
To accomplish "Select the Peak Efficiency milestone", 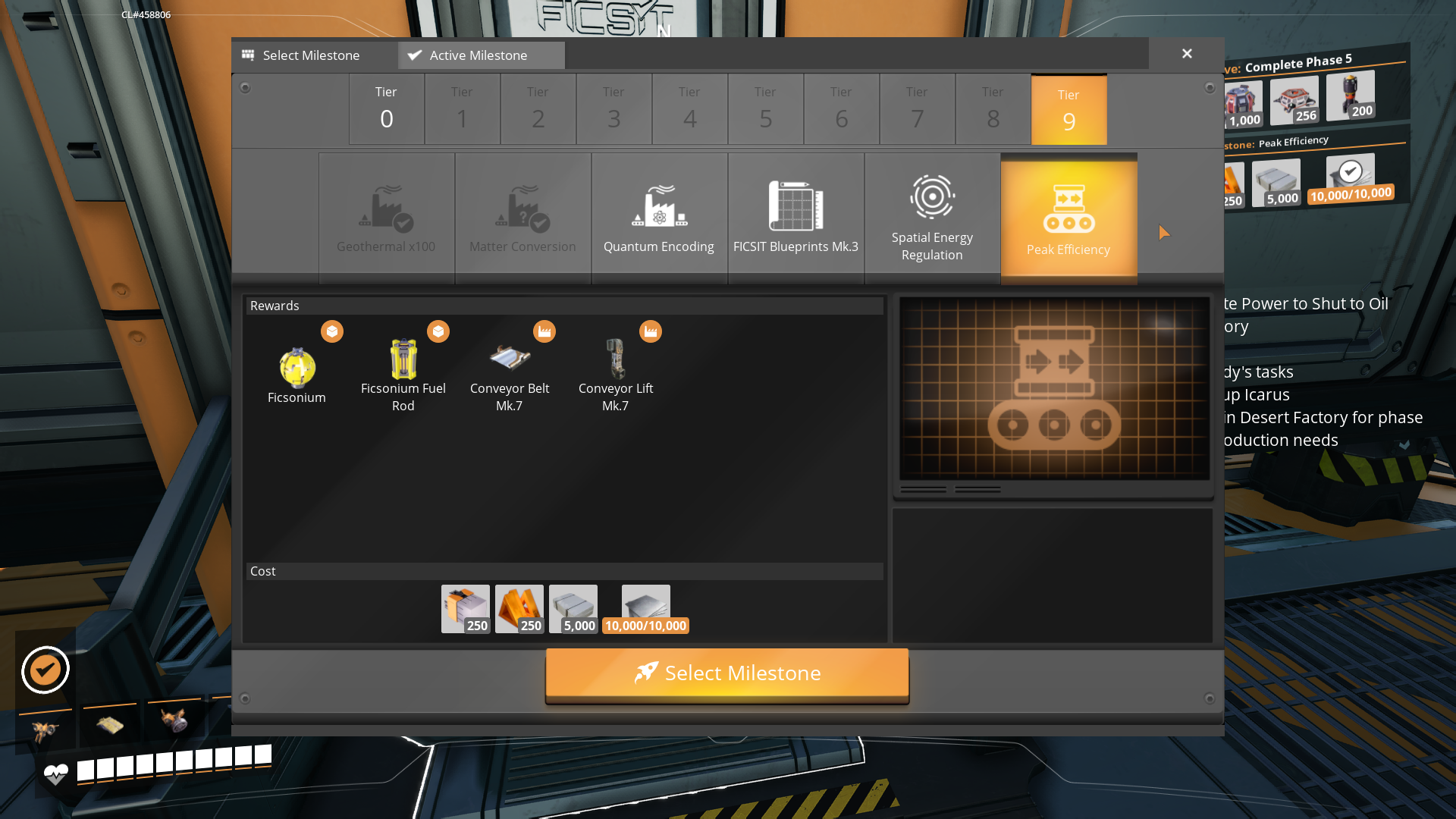I will [1068, 218].
